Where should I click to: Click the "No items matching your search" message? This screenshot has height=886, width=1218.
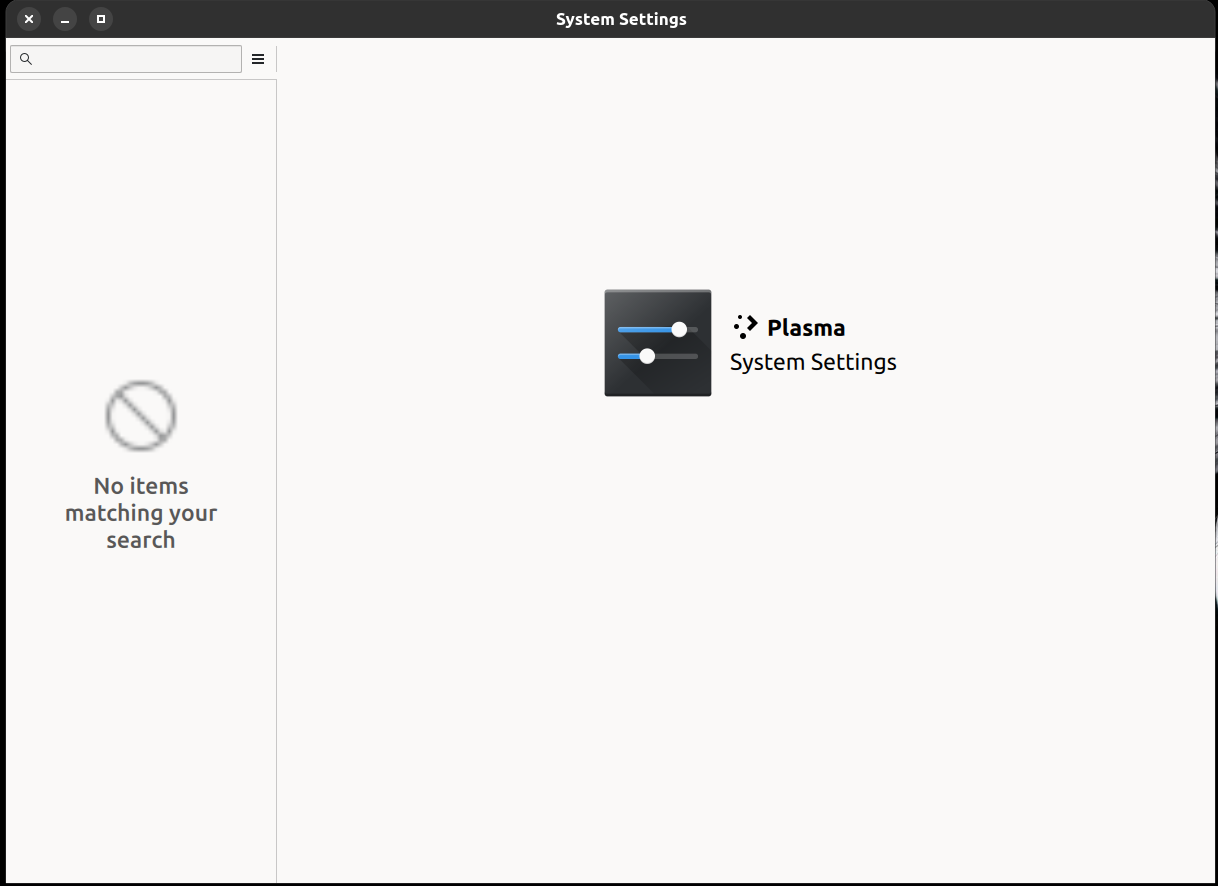coord(141,513)
